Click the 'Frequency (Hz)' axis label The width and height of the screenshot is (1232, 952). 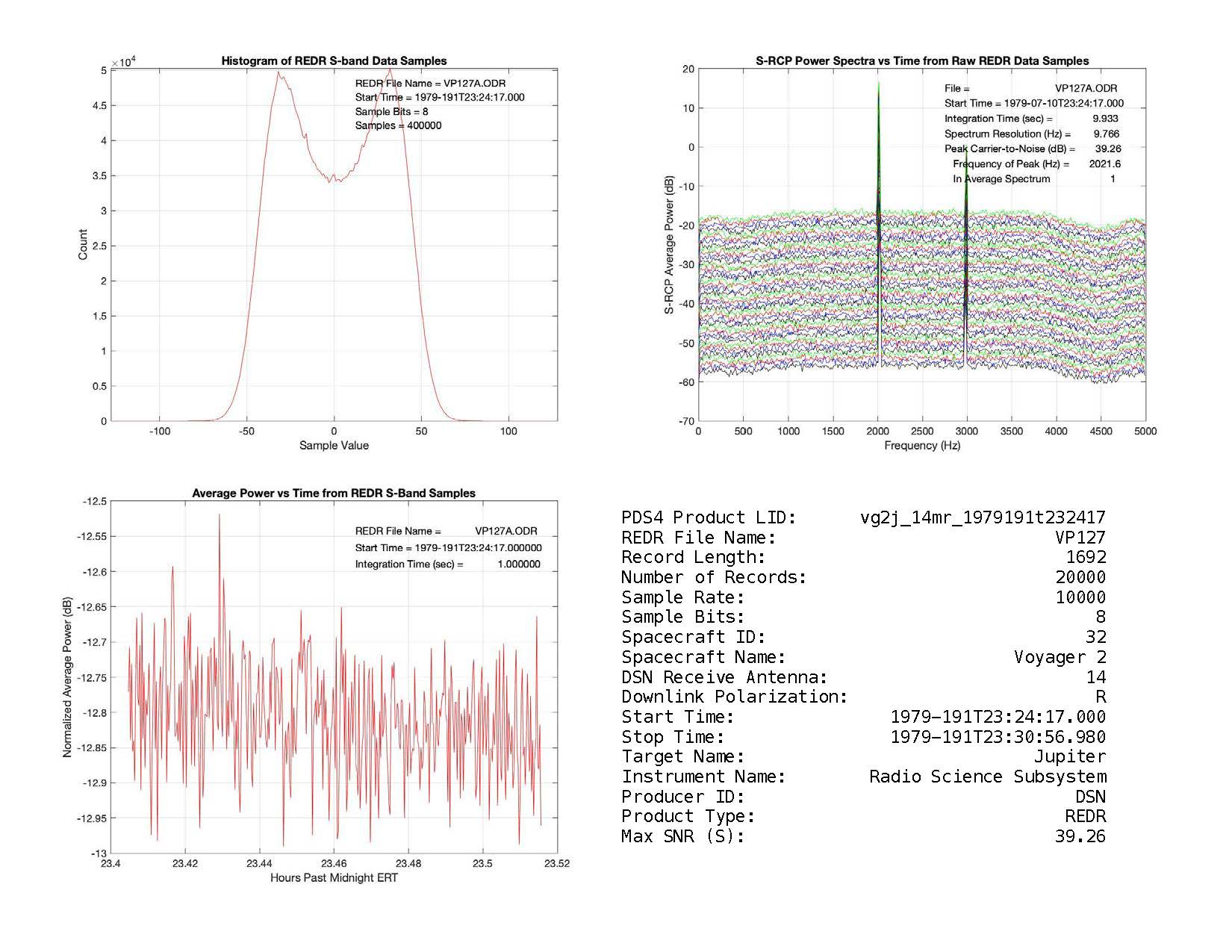point(922,446)
